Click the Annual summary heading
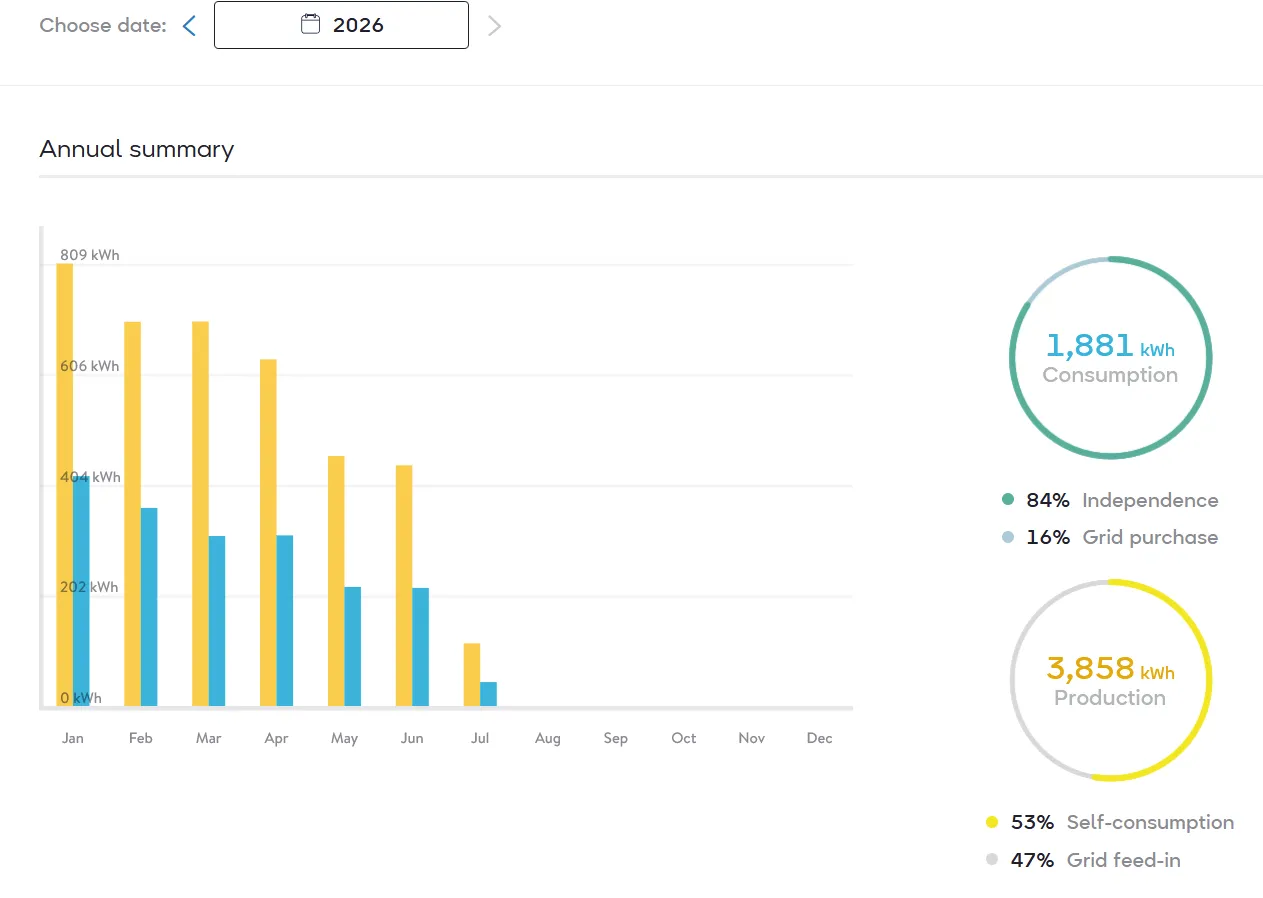Image resolution: width=1263 pixels, height=898 pixels. [x=137, y=149]
